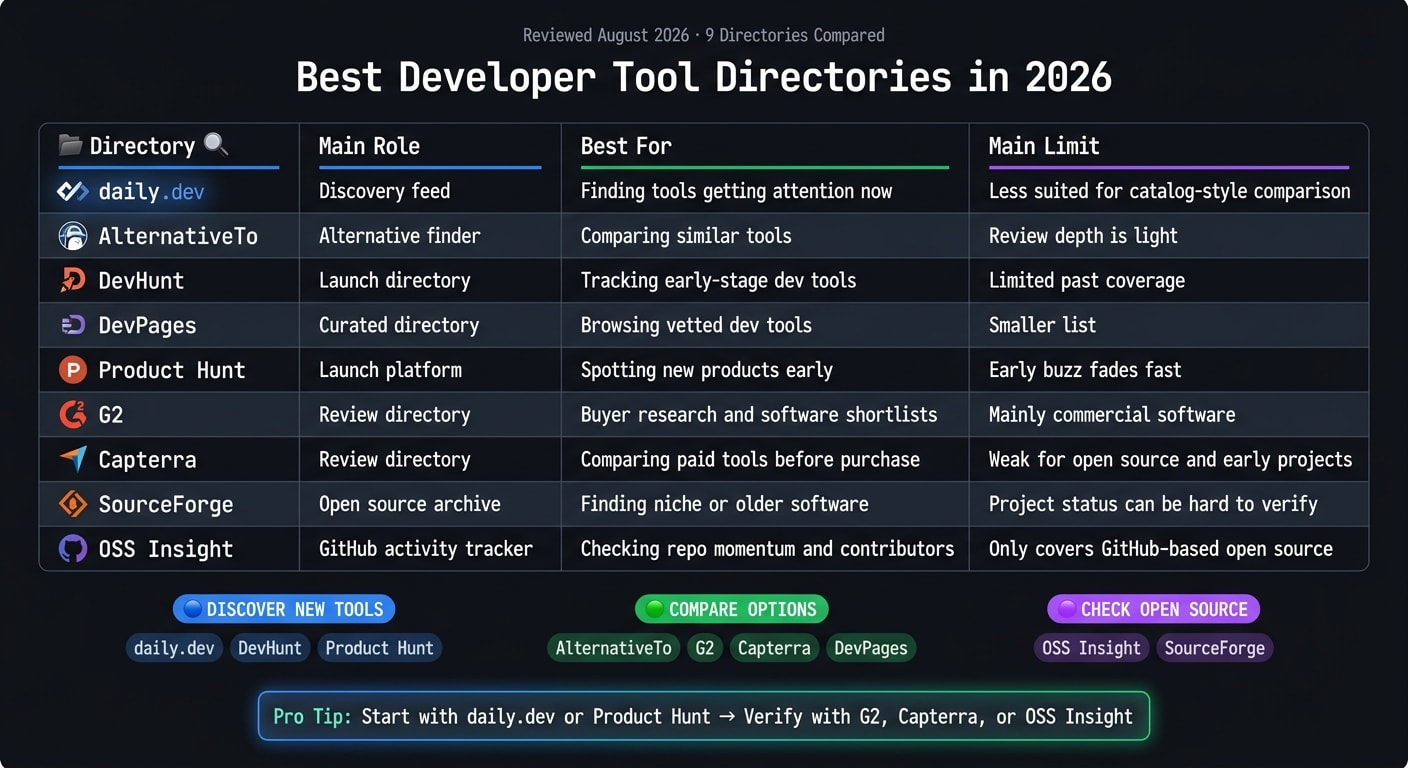Click the 'Alternative finder' cell
The height and width of the screenshot is (768, 1408).
pos(399,236)
